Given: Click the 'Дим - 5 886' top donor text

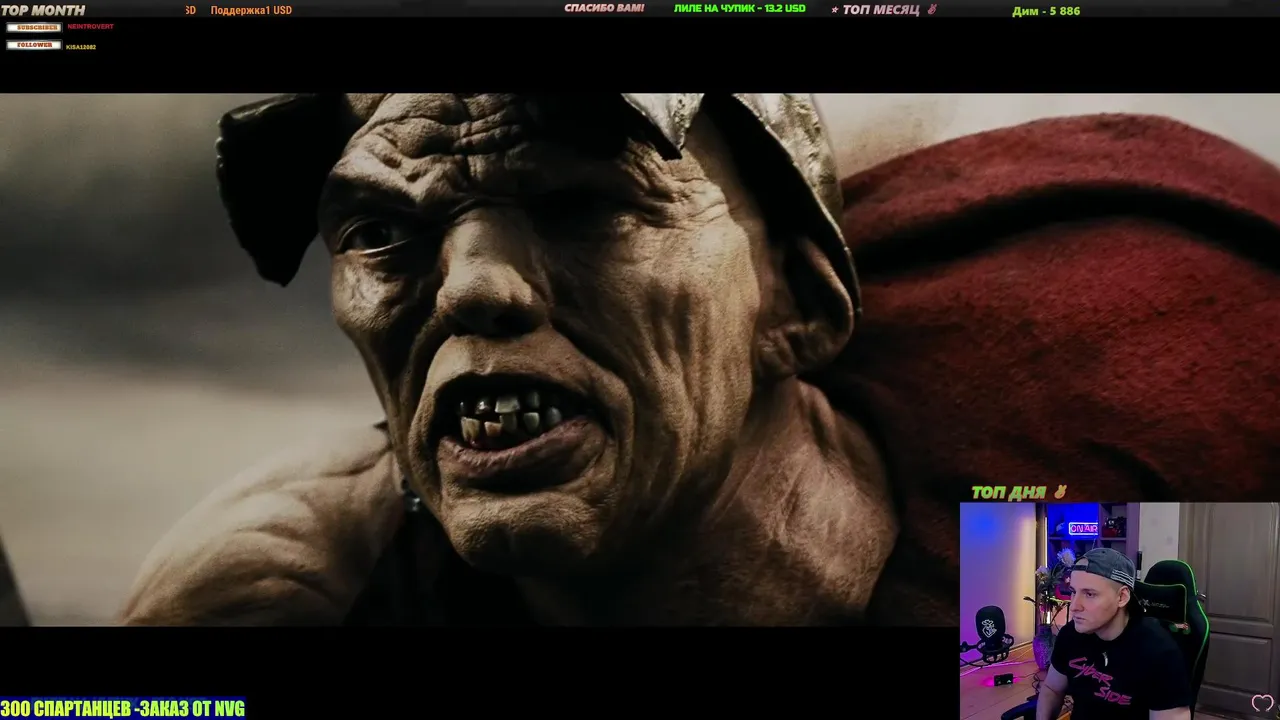Looking at the screenshot, I should click(x=1046, y=11).
